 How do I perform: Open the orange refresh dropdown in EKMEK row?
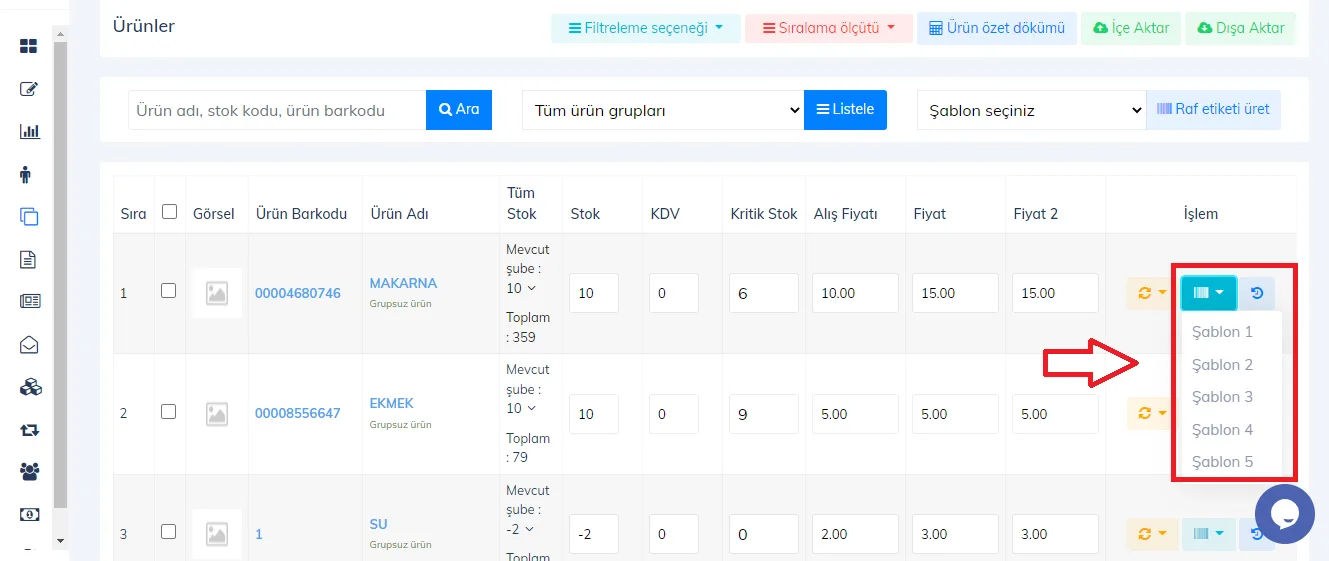[x=1152, y=413]
